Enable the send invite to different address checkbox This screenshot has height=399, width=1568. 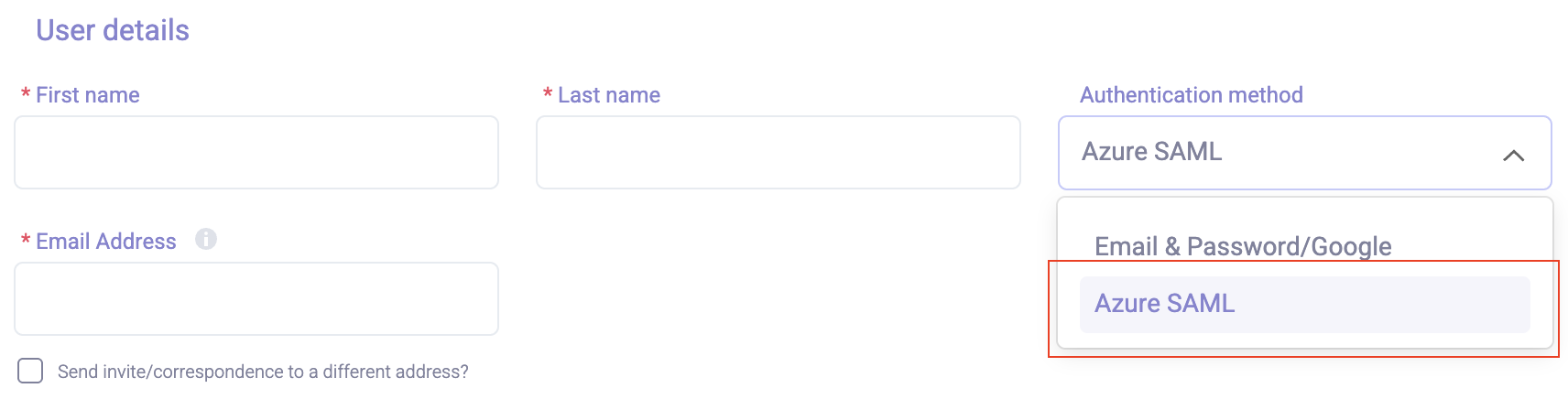point(30,371)
